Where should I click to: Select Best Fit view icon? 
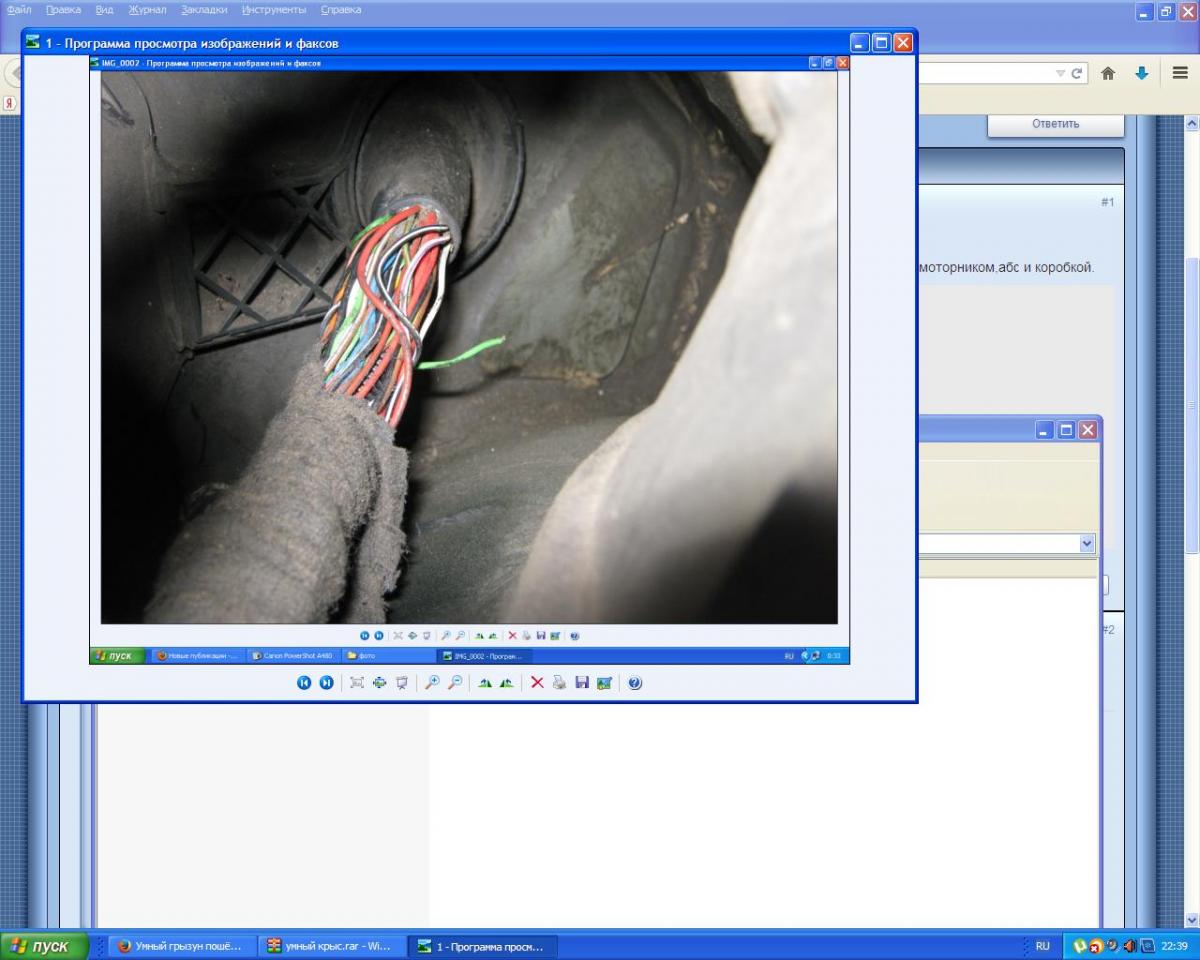[x=357, y=683]
